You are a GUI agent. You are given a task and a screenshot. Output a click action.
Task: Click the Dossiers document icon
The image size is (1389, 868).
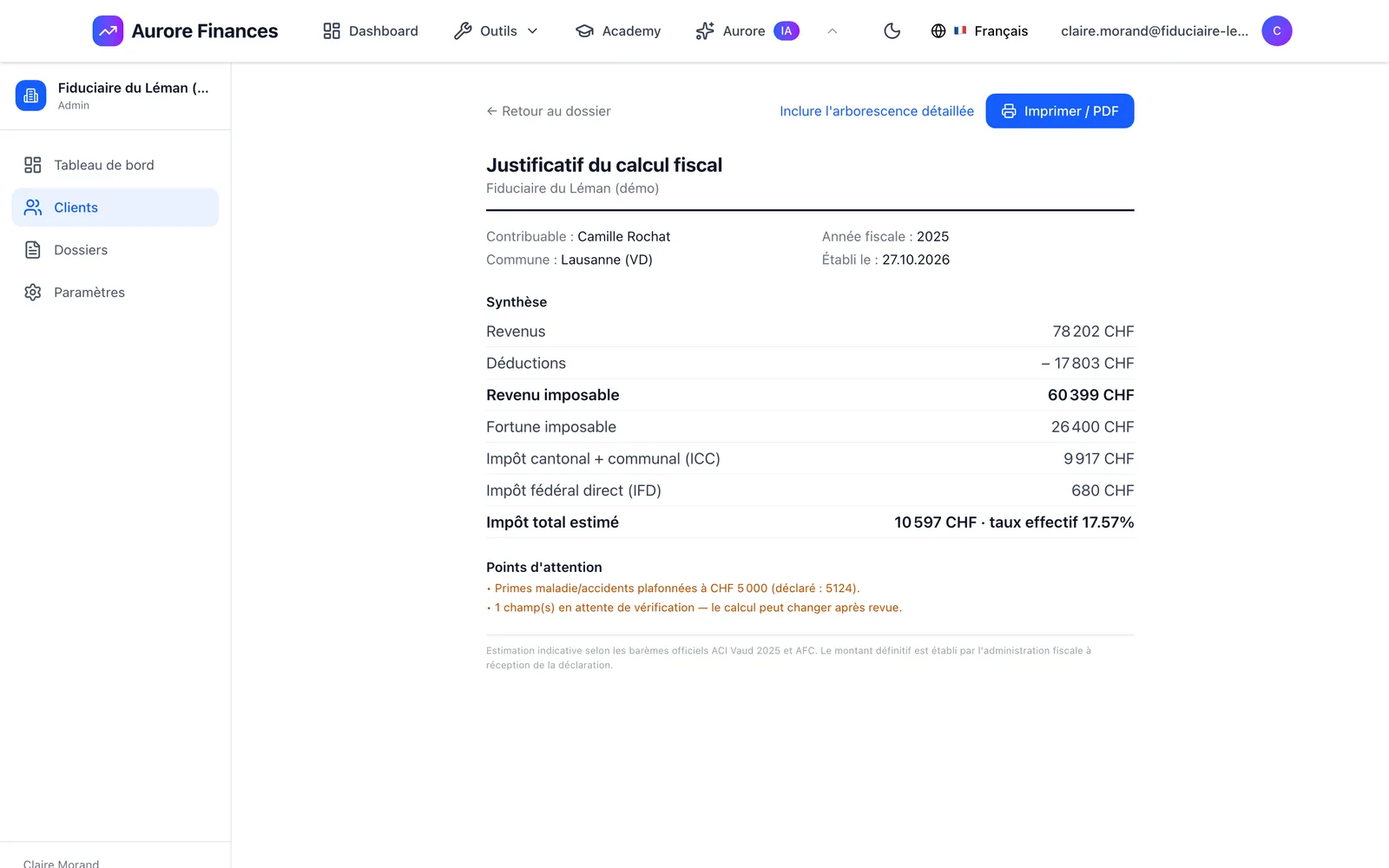tap(33, 250)
